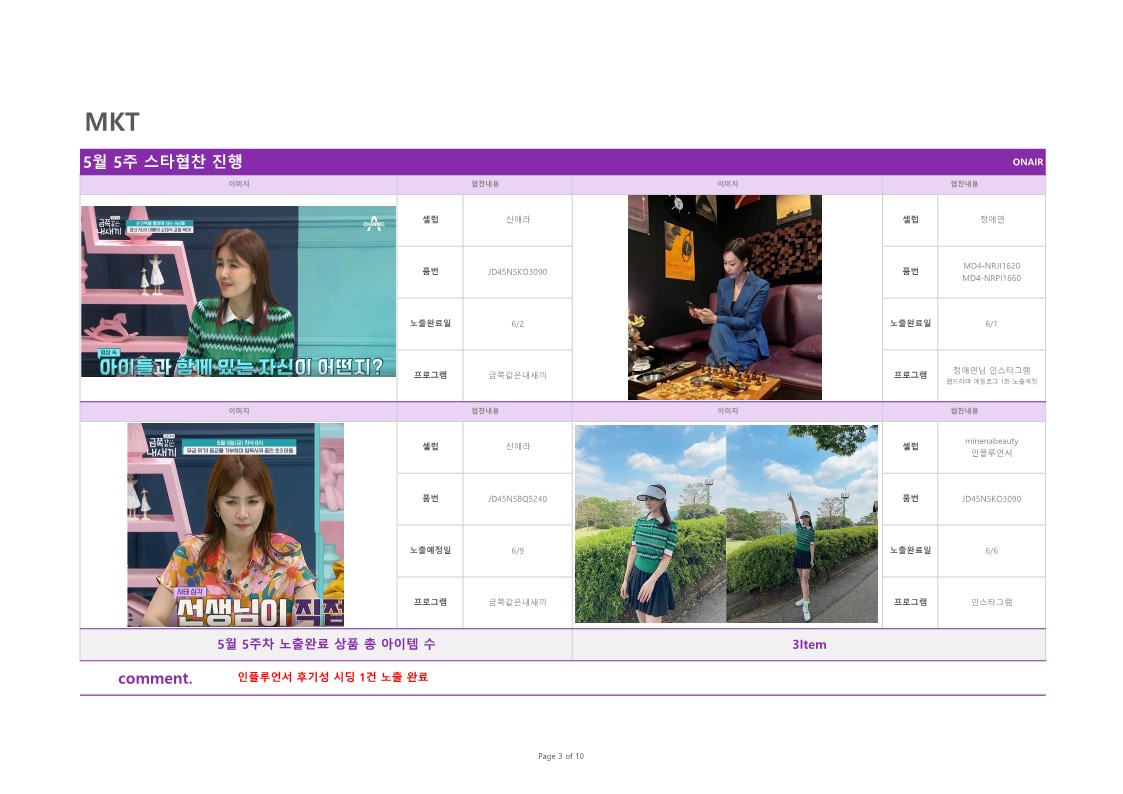The width and height of the screenshot is (1123, 794).
Task: Select the red comment 인플루언서 후기성 시딩 1건 노출 완료
Action: [x=333, y=677]
